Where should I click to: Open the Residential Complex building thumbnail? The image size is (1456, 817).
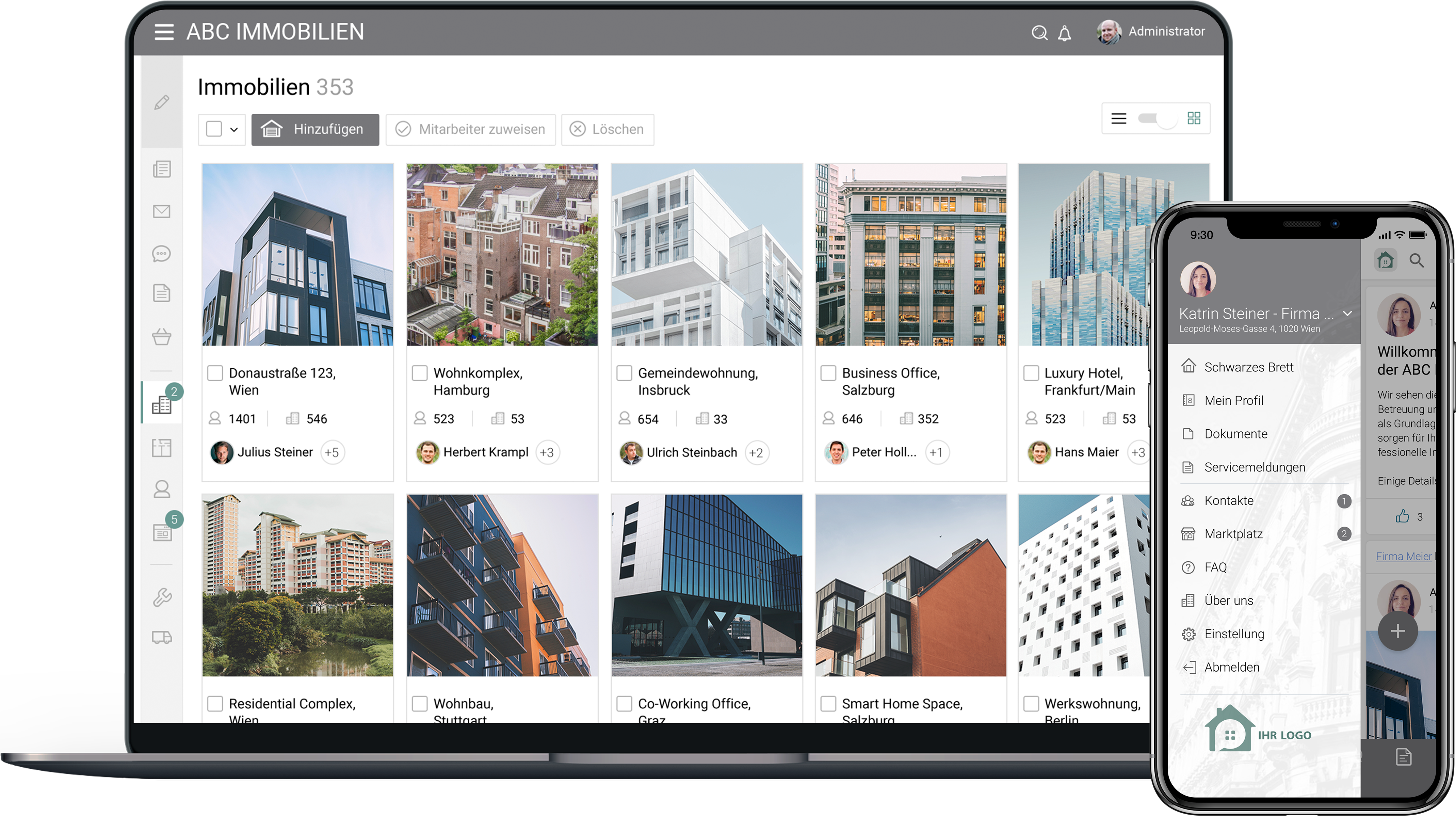point(298,585)
